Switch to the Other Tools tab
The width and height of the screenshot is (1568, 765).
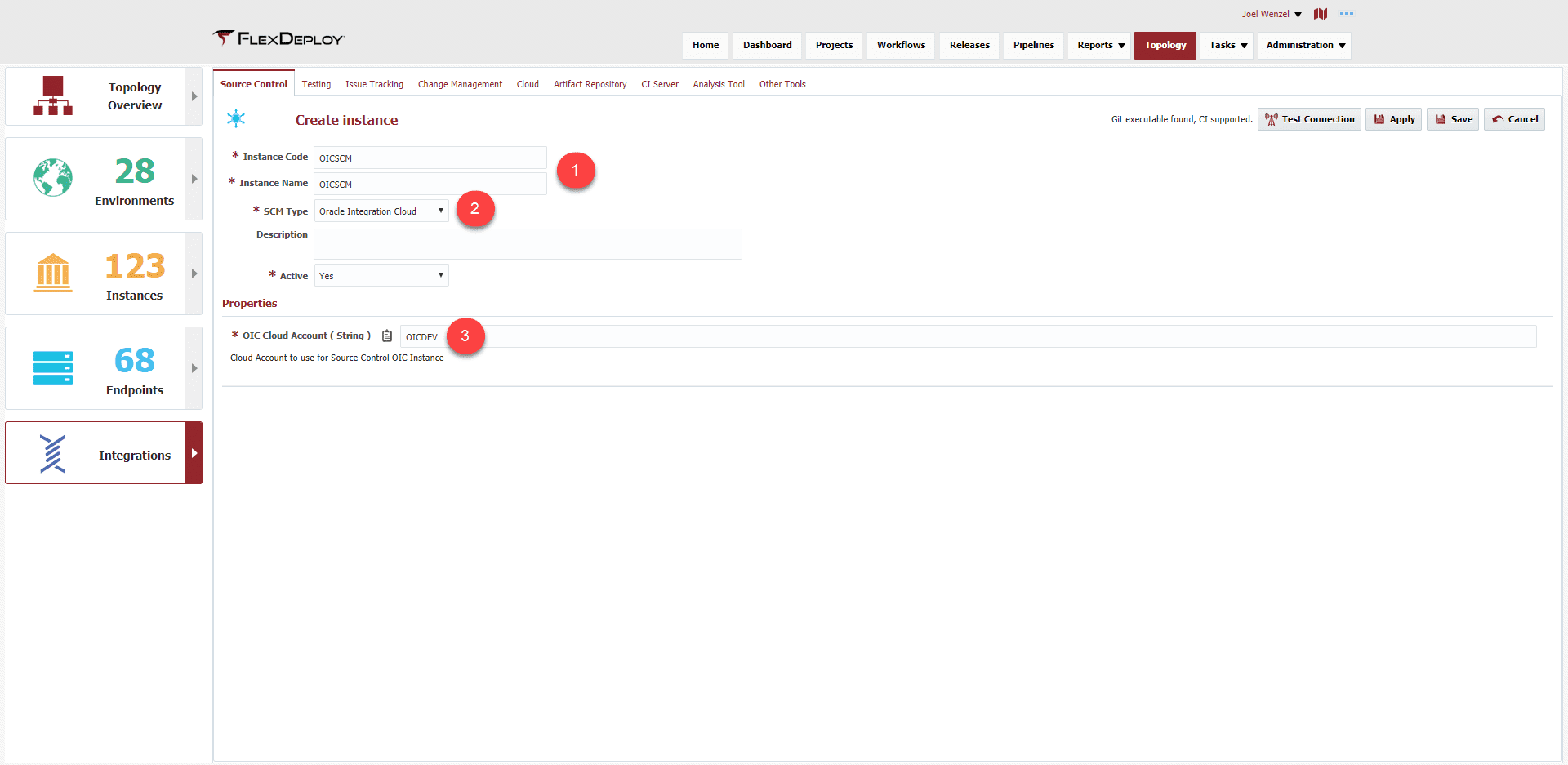click(782, 84)
